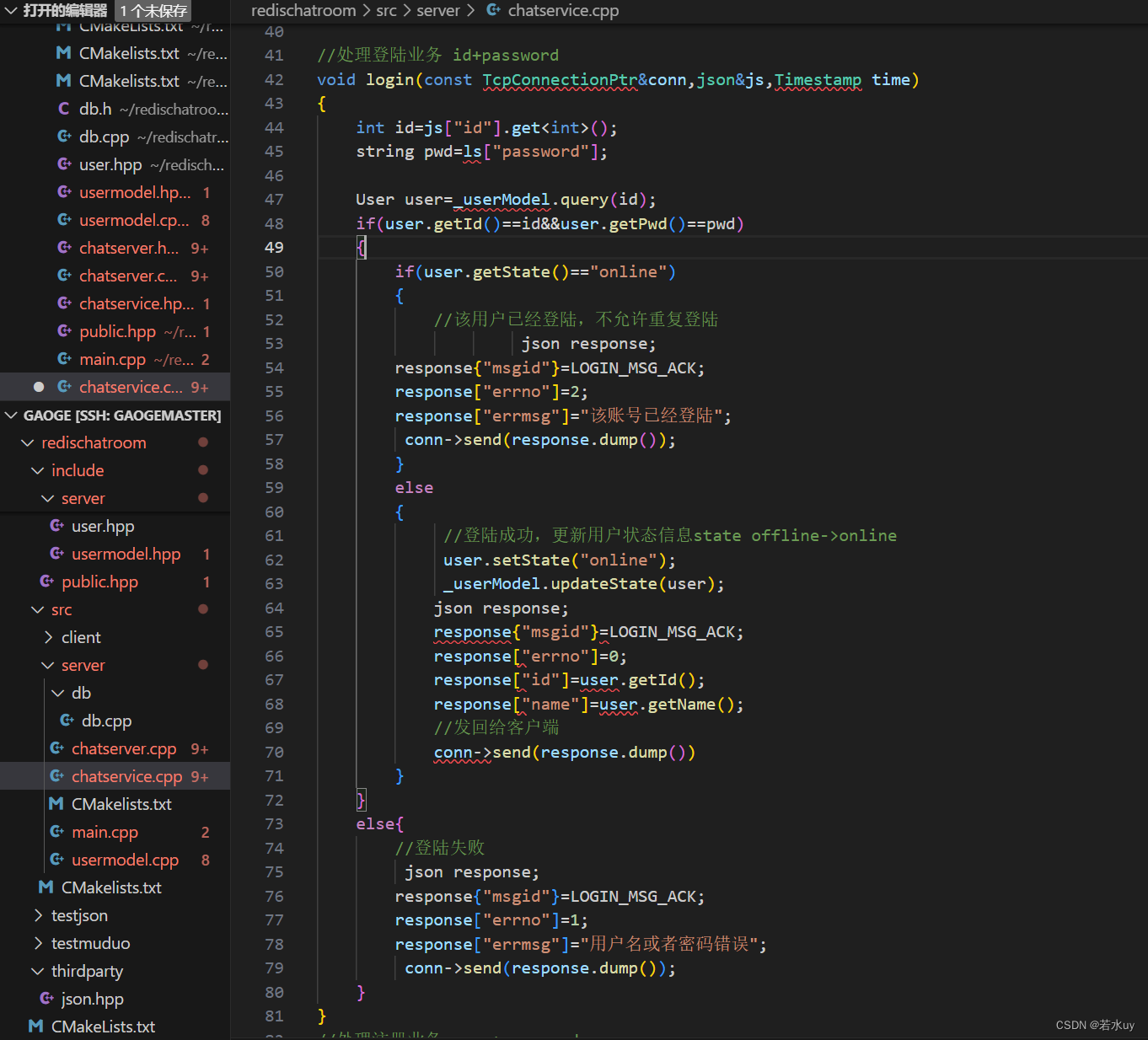Viewport: 1148px width, 1040px height.
Task: Click the '9+' problems badge on explorer chatserver.cpp
Action: 200,748
